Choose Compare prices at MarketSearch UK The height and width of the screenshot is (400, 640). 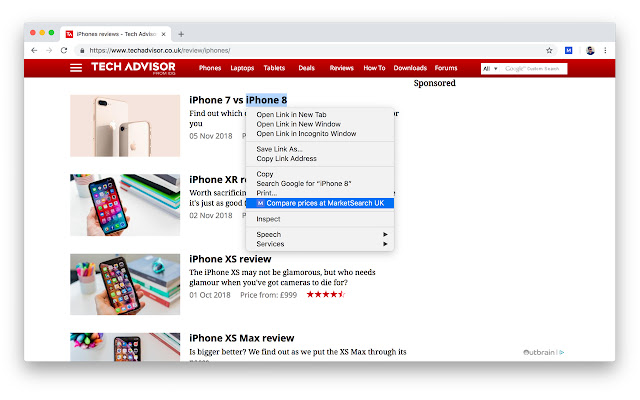coord(320,203)
